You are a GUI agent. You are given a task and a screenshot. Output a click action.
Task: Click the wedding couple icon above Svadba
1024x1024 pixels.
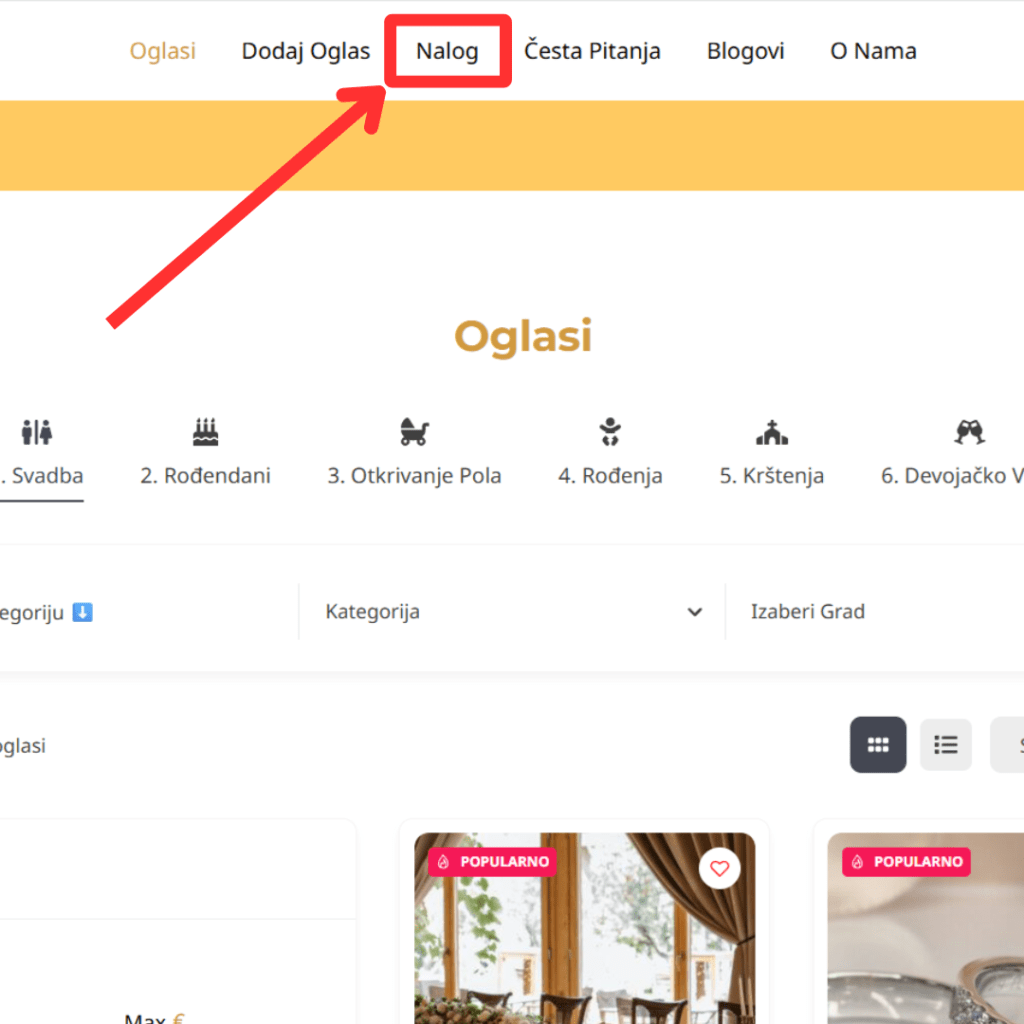36,432
